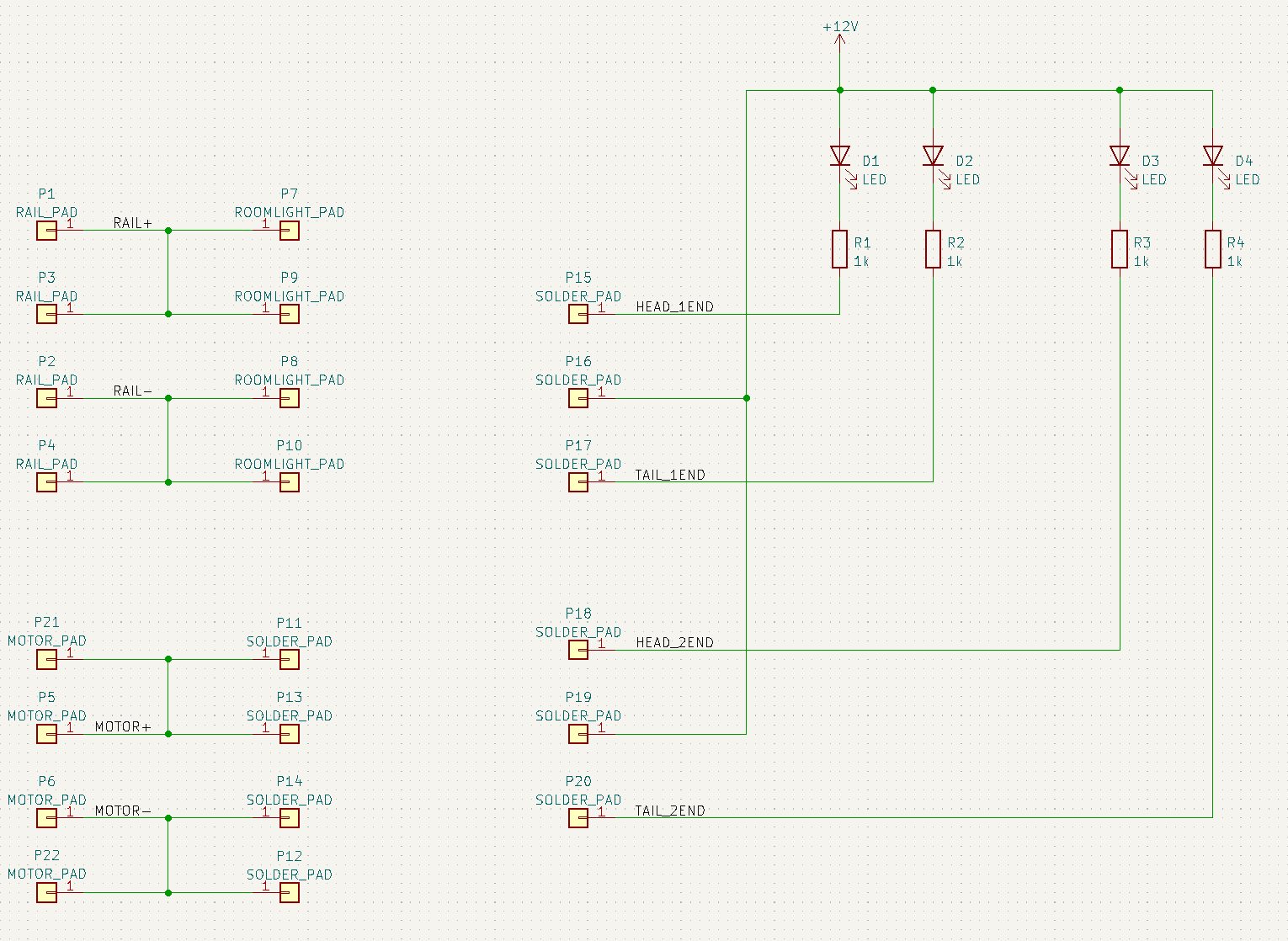The width and height of the screenshot is (1288, 941).
Task: Pick the D4 LED symbol
Action: tap(1212, 156)
